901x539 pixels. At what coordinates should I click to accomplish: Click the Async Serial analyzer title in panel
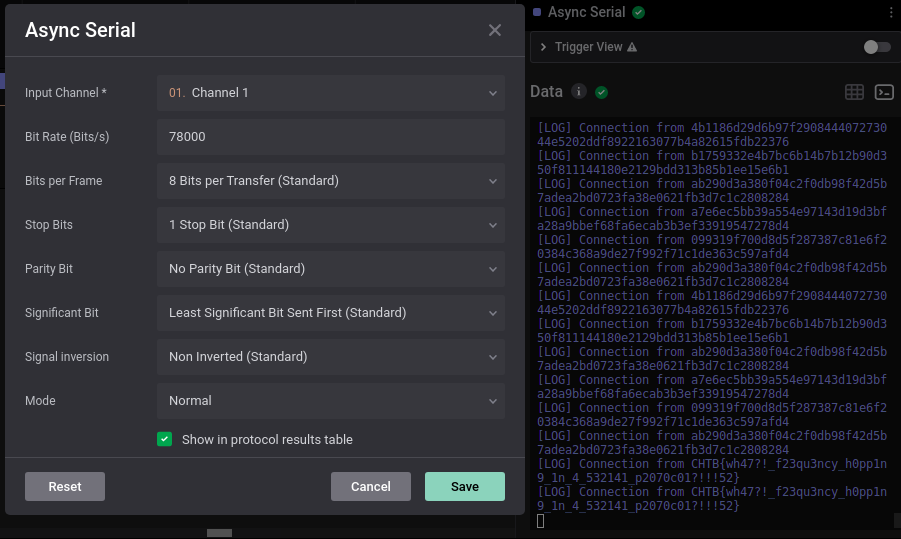[x=586, y=12]
